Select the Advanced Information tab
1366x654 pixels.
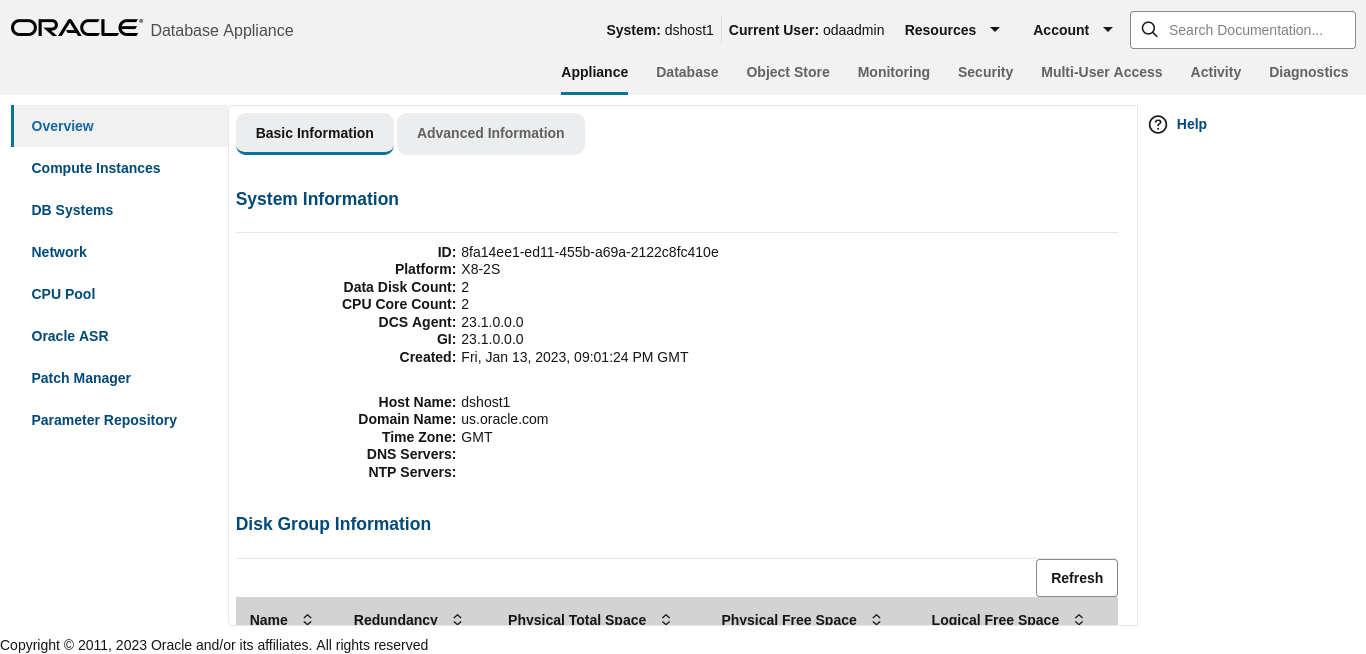(x=491, y=133)
